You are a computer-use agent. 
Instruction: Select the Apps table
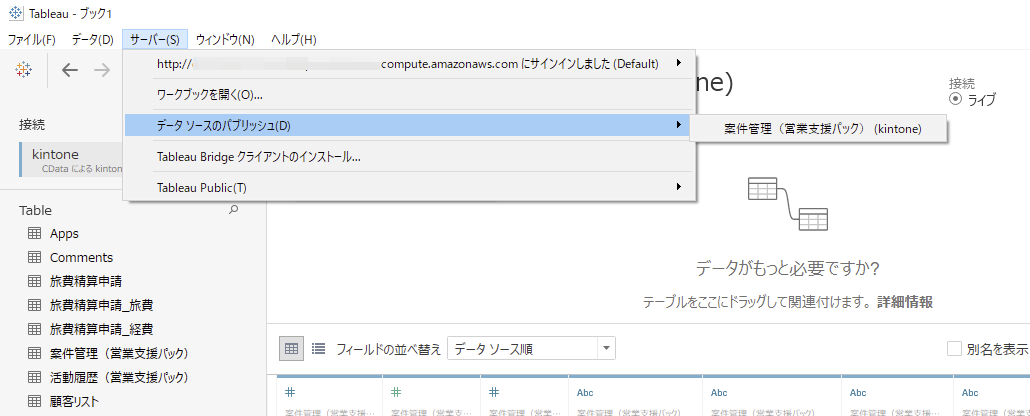point(64,233)
